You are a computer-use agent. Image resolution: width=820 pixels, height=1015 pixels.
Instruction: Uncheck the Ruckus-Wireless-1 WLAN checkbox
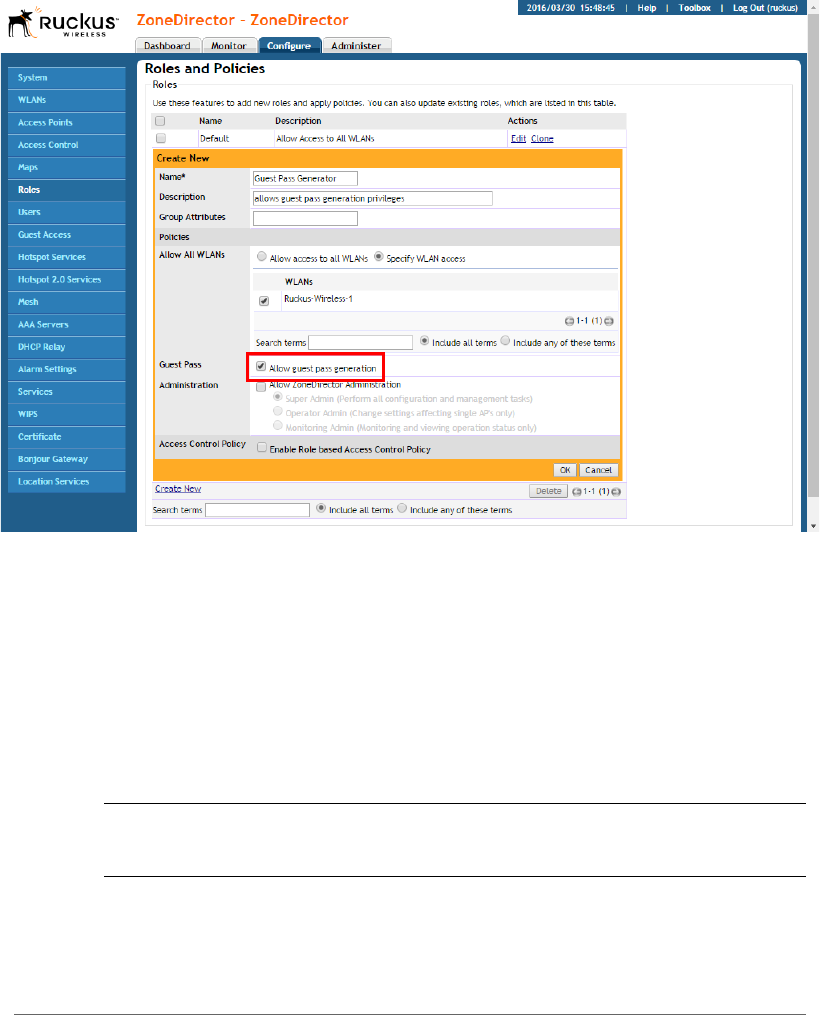tap(264, 301)
